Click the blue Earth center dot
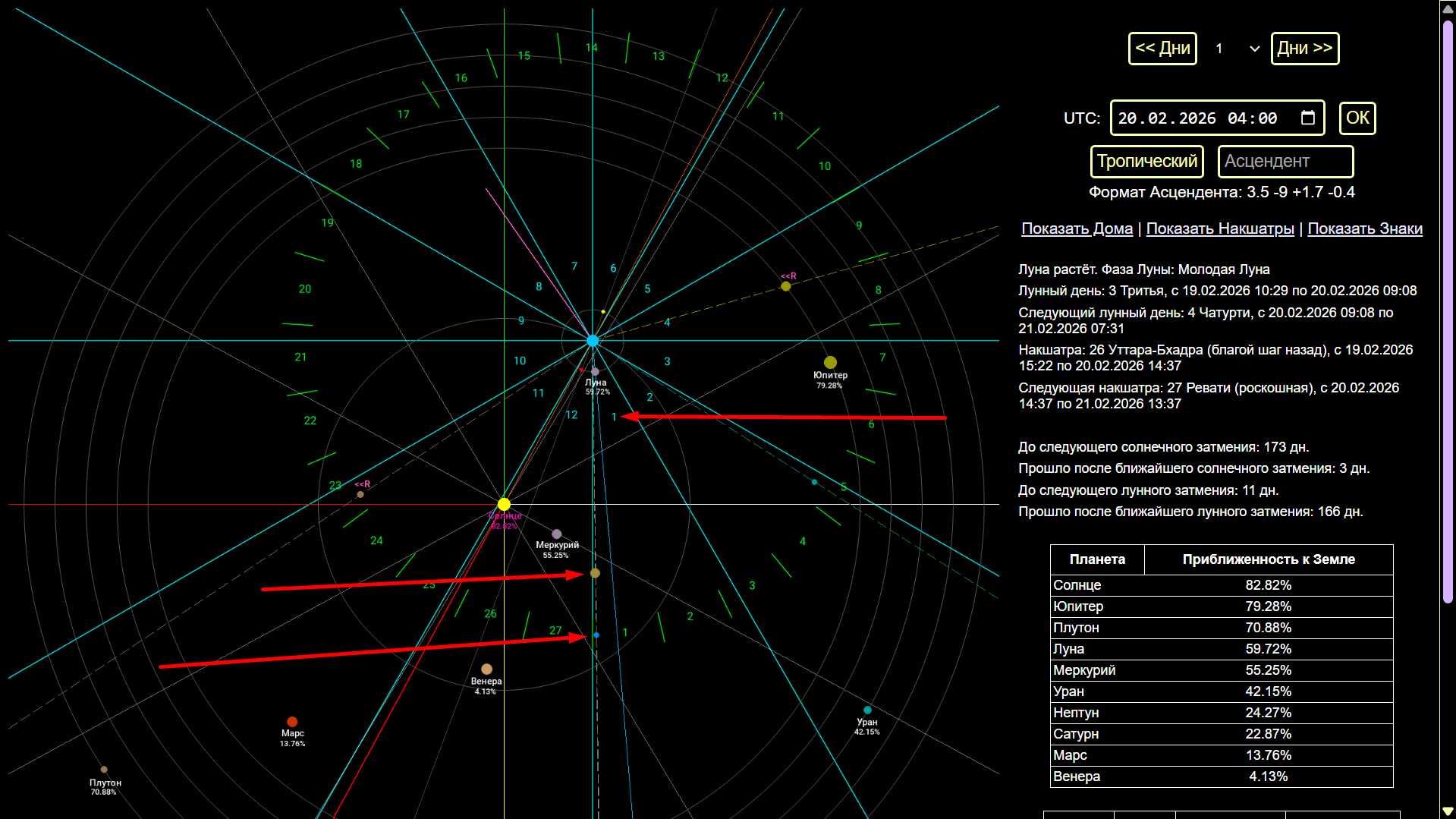This screenshot has height=819, width=1456. point(593,341)
